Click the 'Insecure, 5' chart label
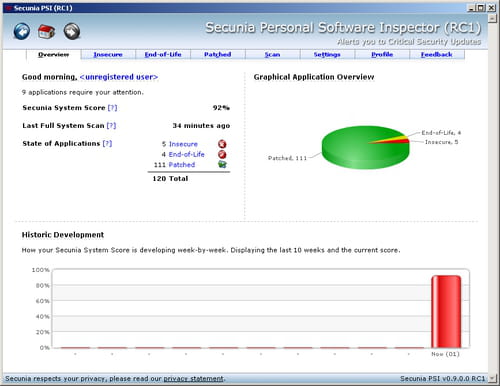 (441, 142)
